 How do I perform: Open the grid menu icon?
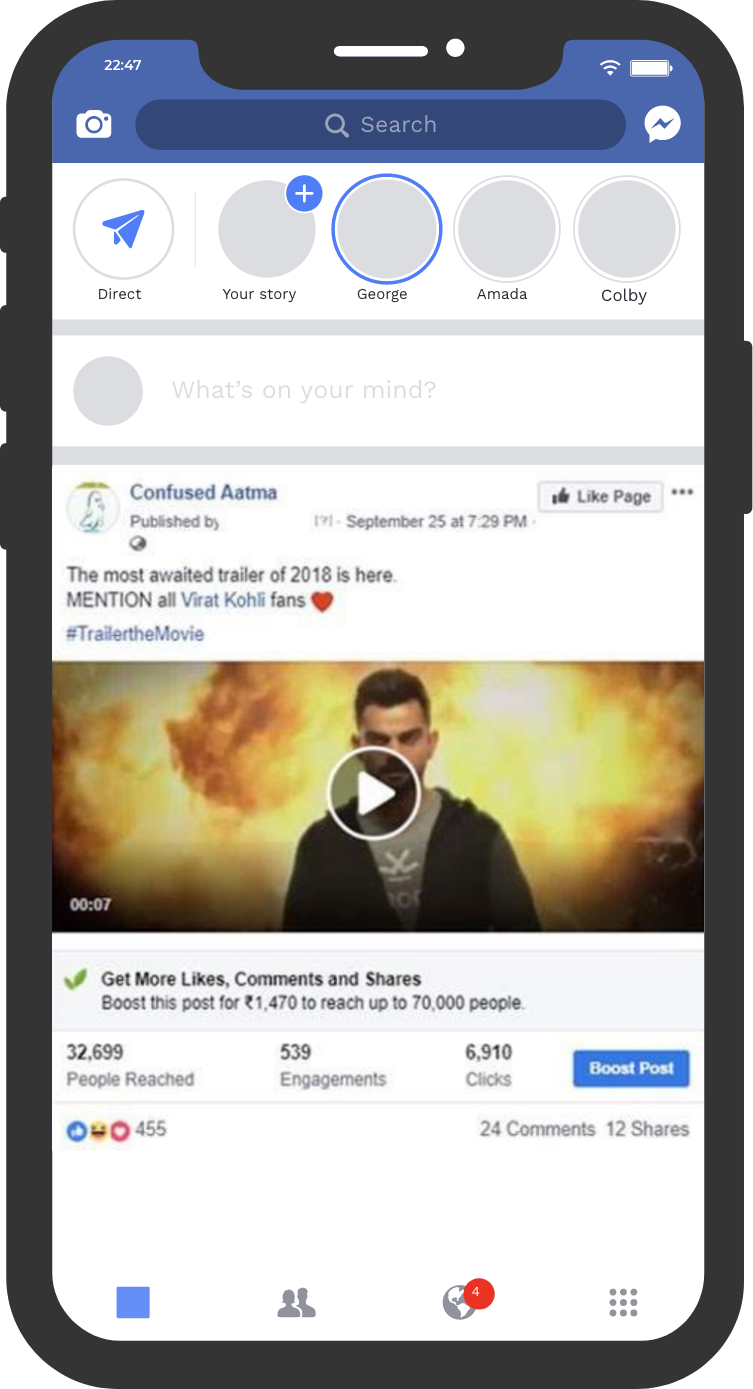coord(623,1302)
